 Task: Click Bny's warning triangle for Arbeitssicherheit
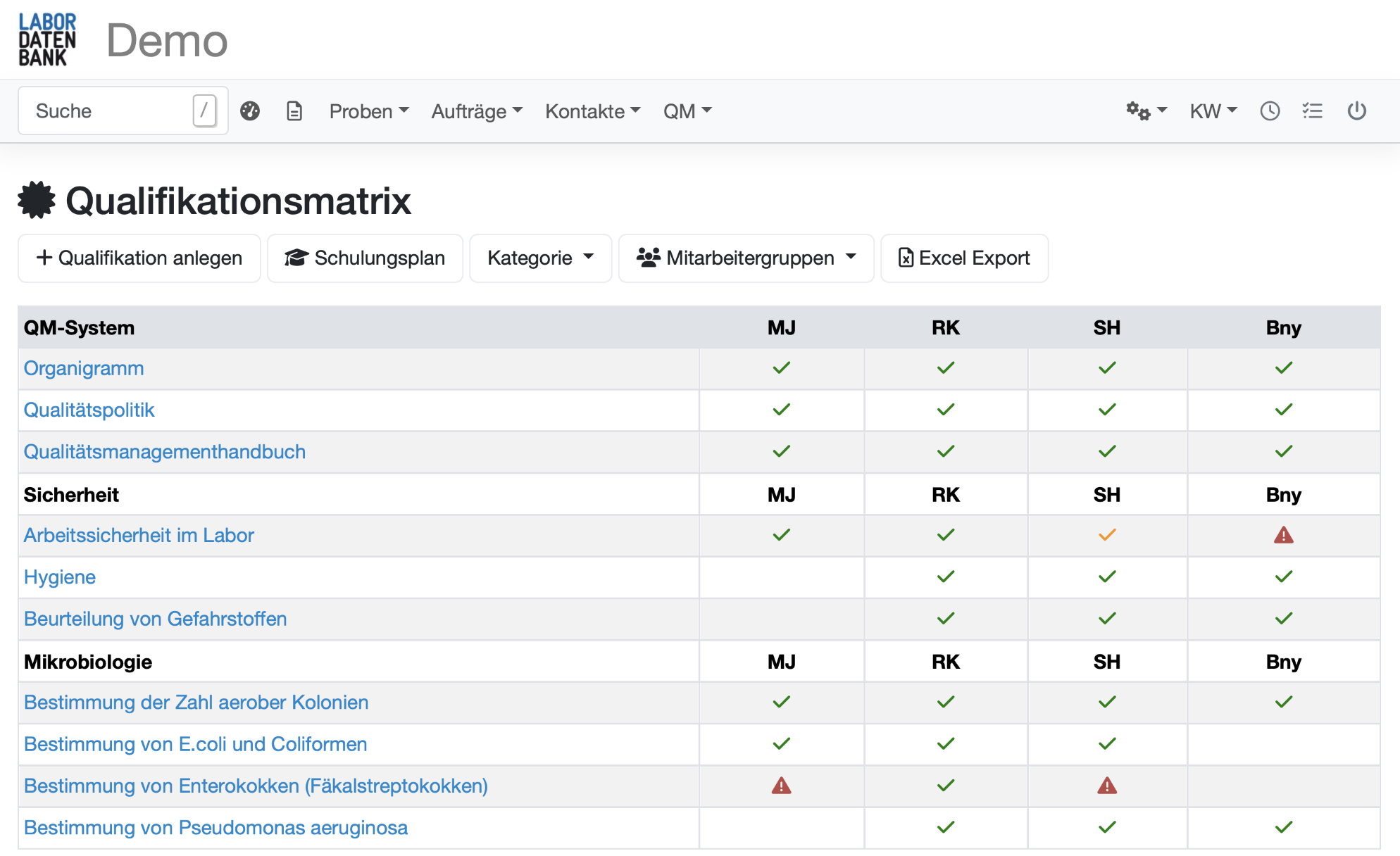click(1284, 535)
